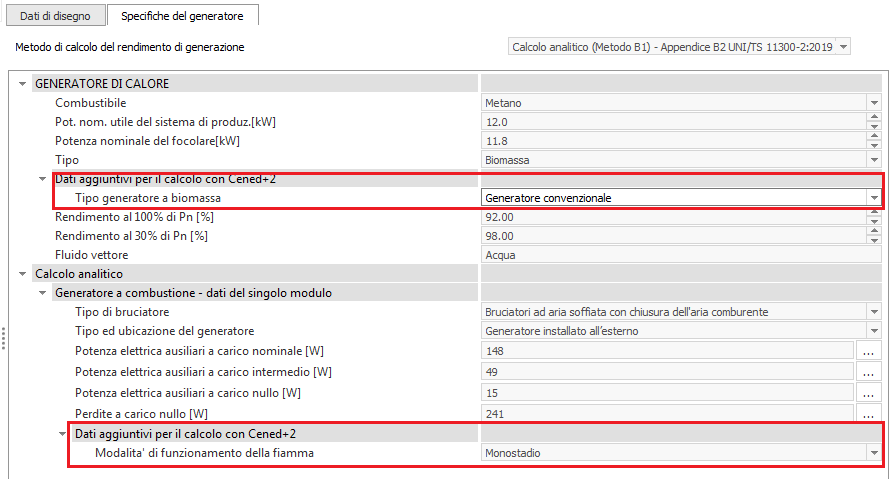This screenshot has height=479, width=889.
Task: Open Tipo generatore a biomassa dropdown
Action: (x=874, y=198)
